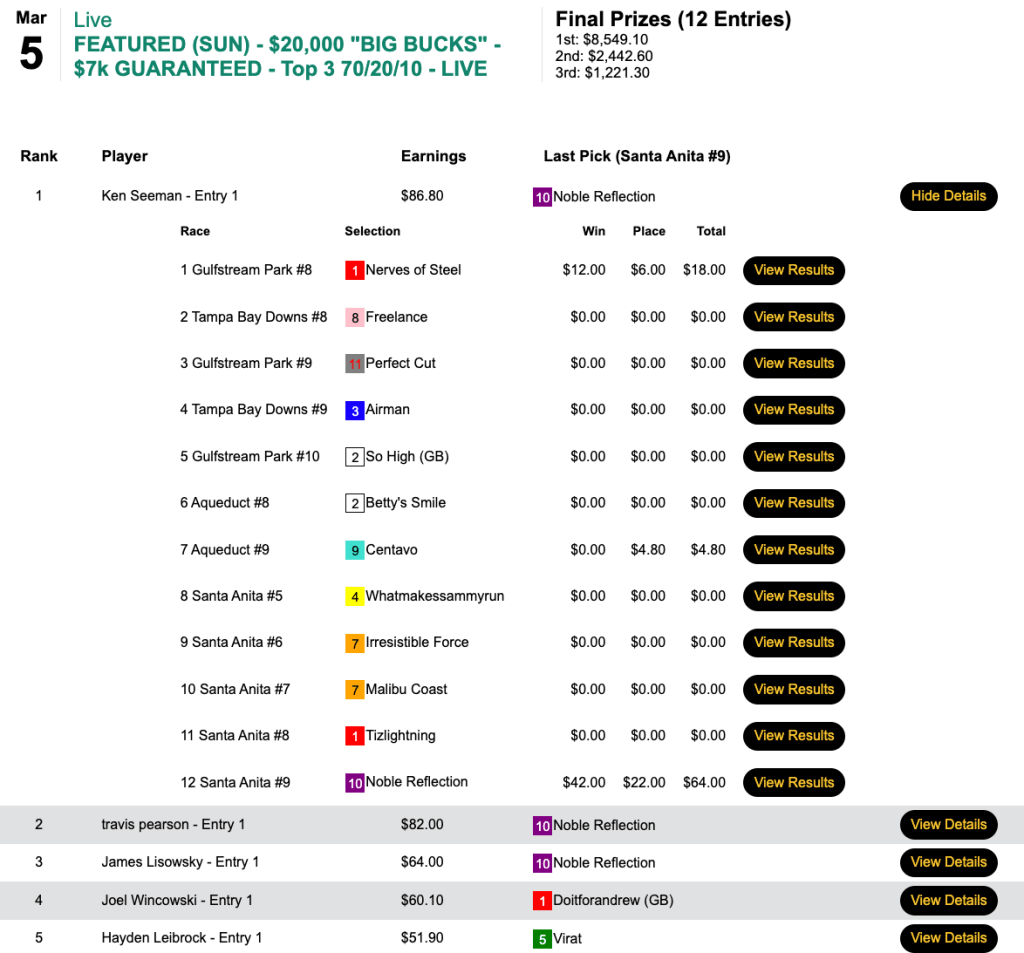Open Hayden Leibrock's entry details
The height and width of the screenshot is (953, 1024).
pyautogui.click(x=948, y=938)
